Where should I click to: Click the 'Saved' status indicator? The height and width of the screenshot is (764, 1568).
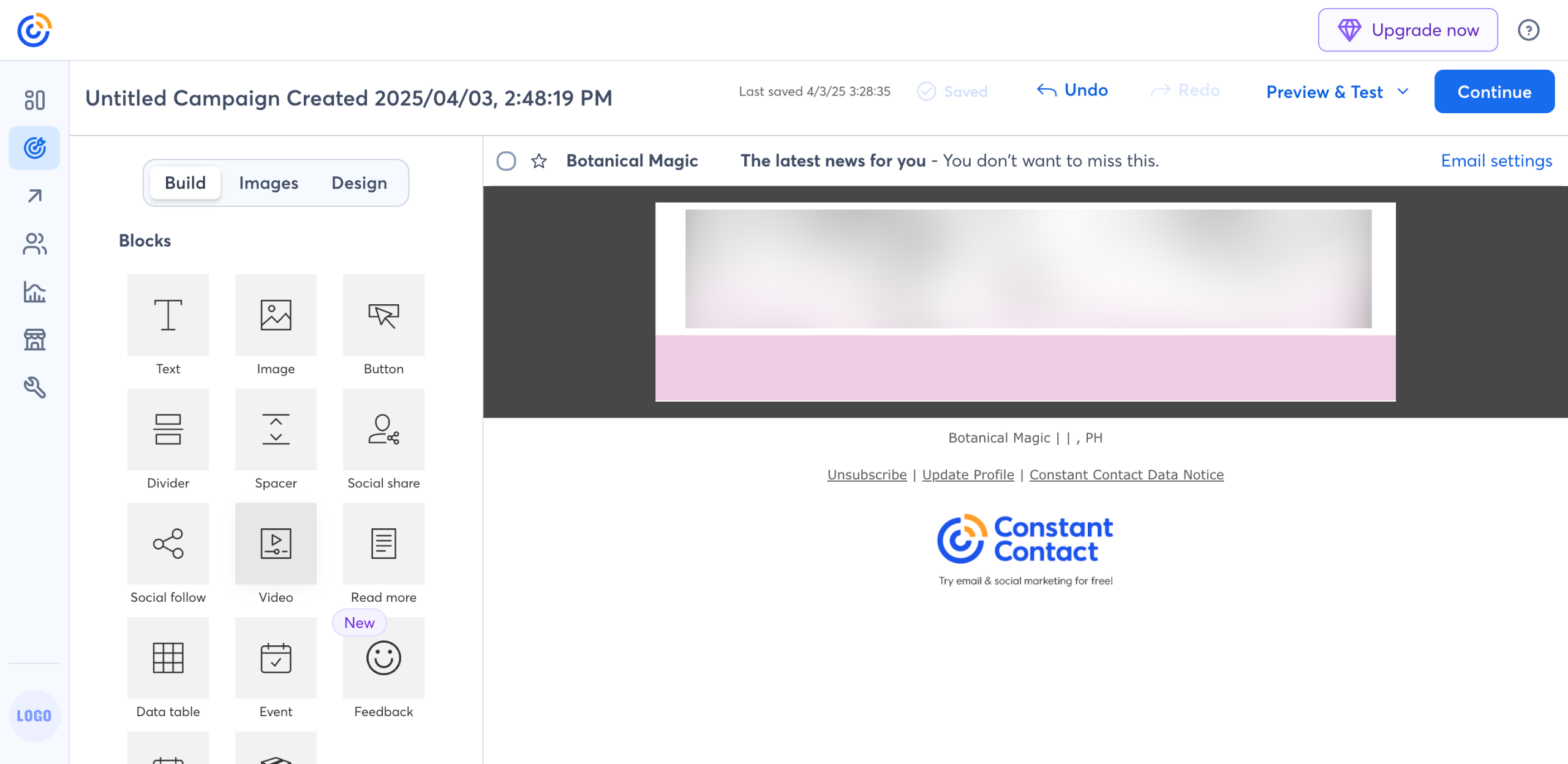[952, 92]
